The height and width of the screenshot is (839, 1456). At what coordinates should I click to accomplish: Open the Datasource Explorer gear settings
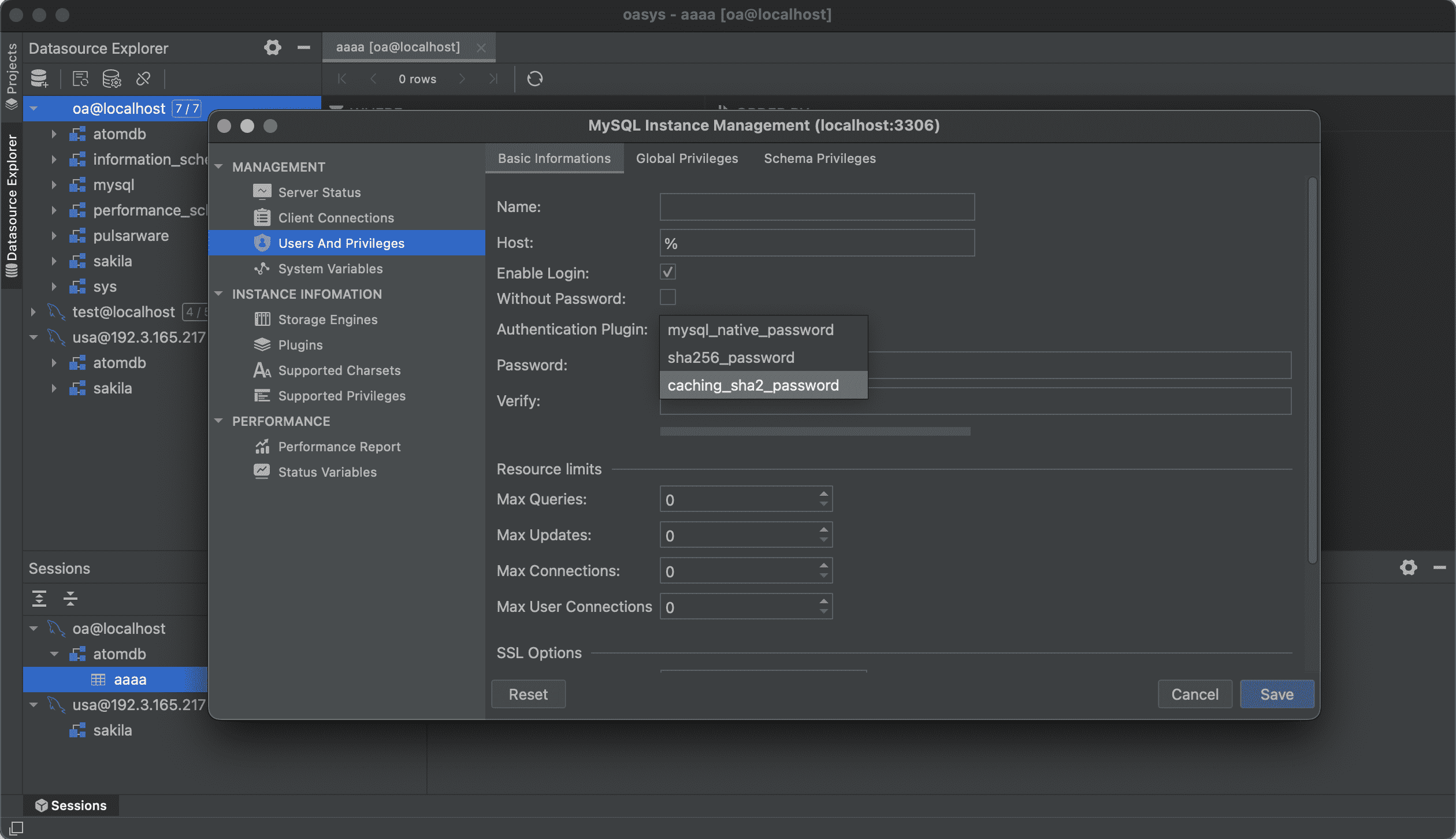pos(273,47)
